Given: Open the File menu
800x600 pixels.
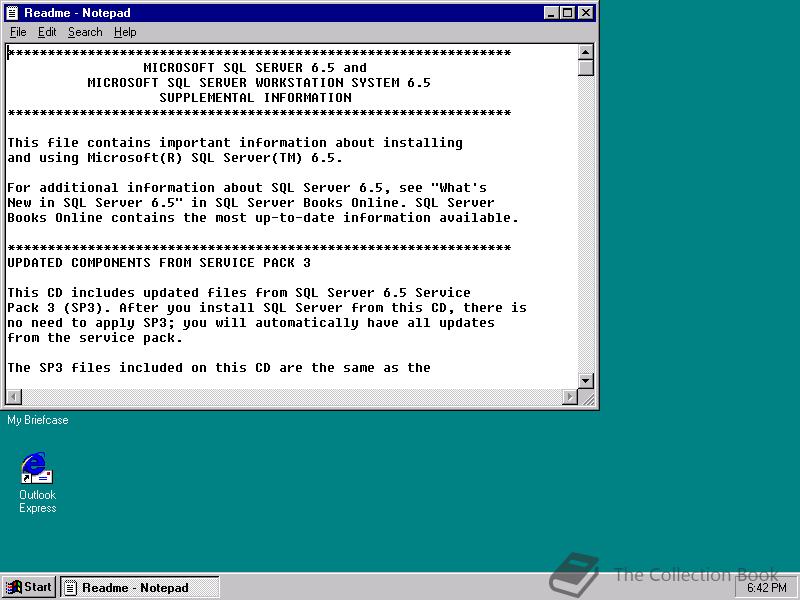Looking at the screenshot, I should click(x=18, y=32).
